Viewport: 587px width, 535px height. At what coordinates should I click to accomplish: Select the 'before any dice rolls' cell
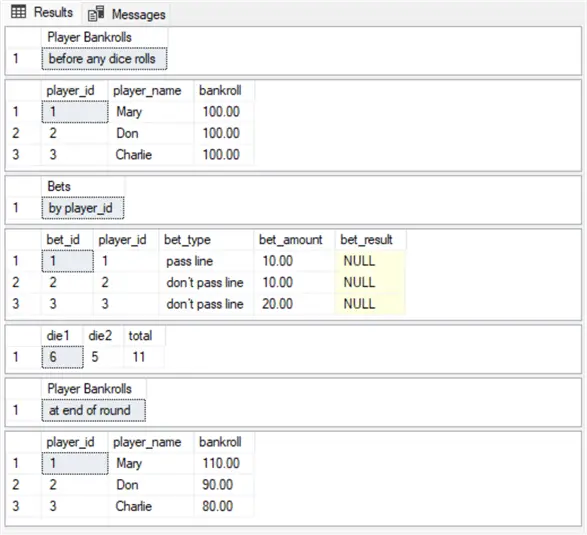pos(104,59)
